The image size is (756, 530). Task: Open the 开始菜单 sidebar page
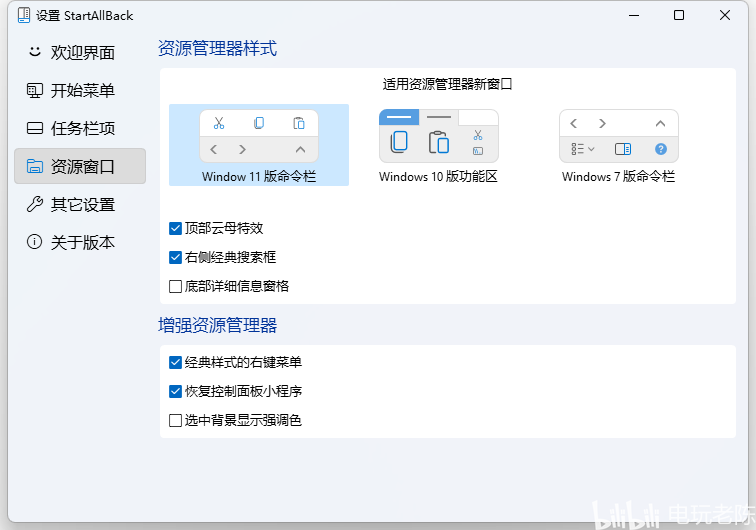[80, 90]
